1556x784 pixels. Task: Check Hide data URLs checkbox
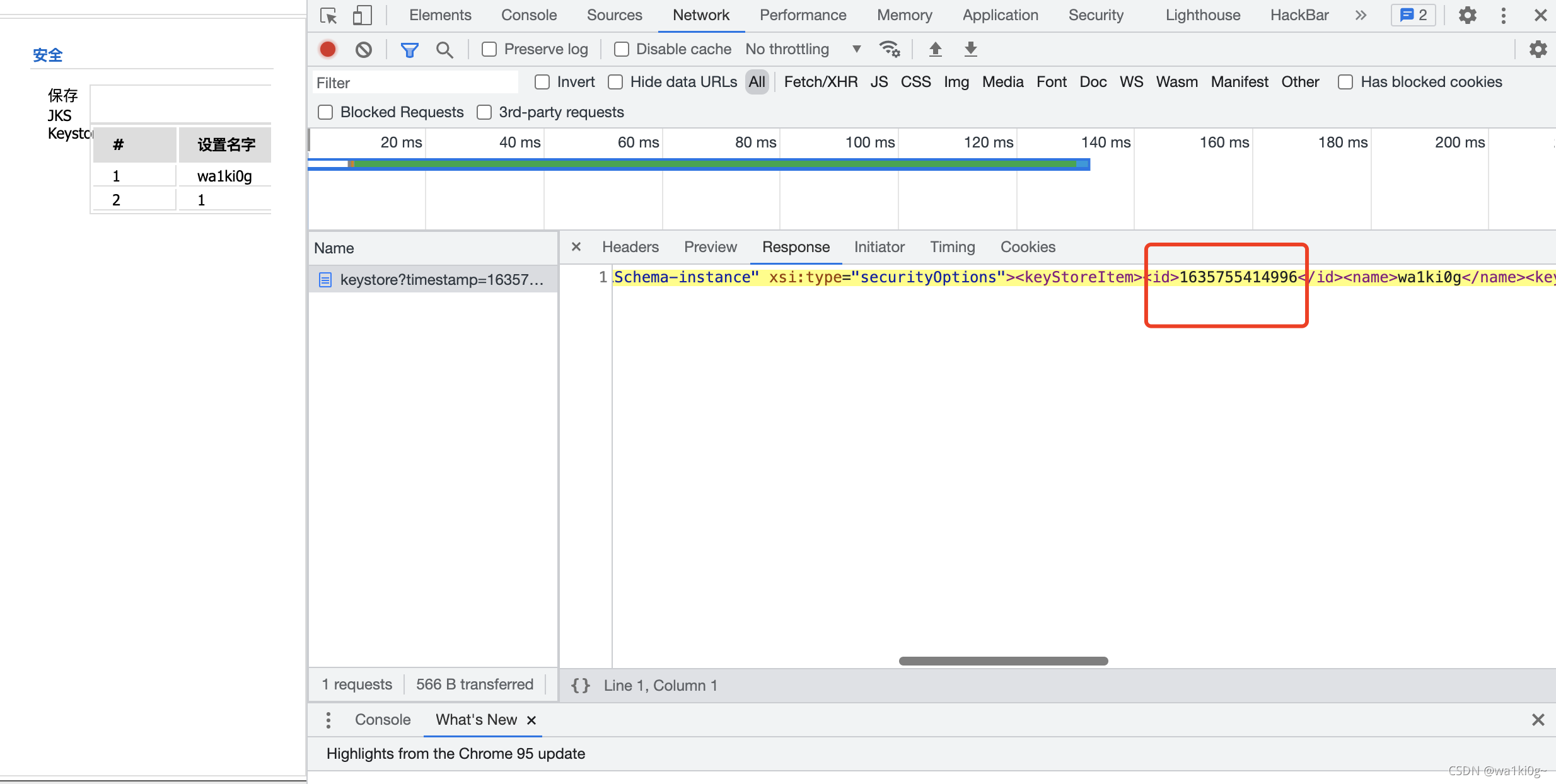(615, 82)
